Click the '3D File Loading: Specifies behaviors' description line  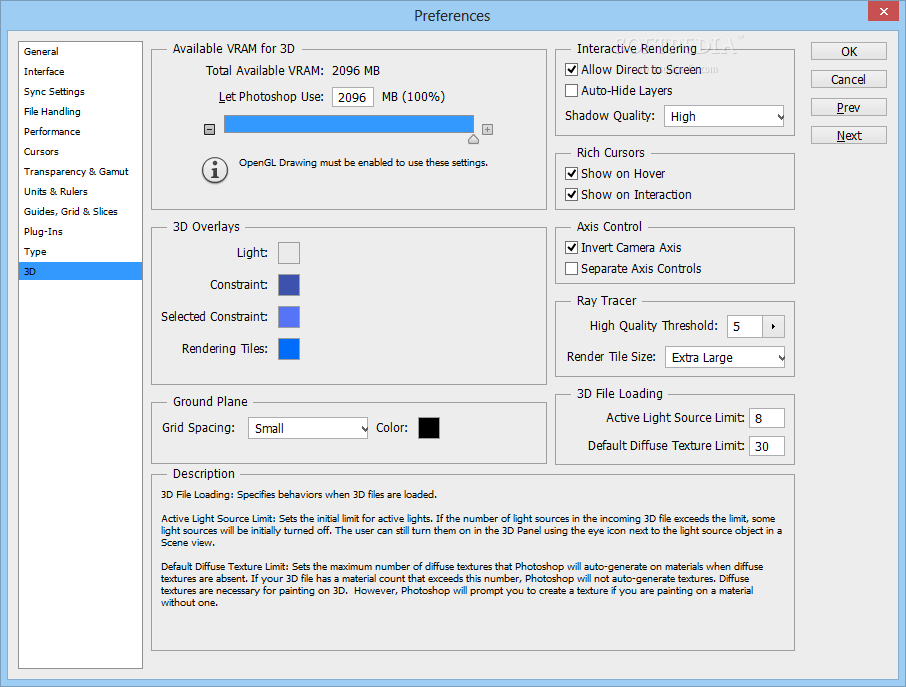coord(299,495)
